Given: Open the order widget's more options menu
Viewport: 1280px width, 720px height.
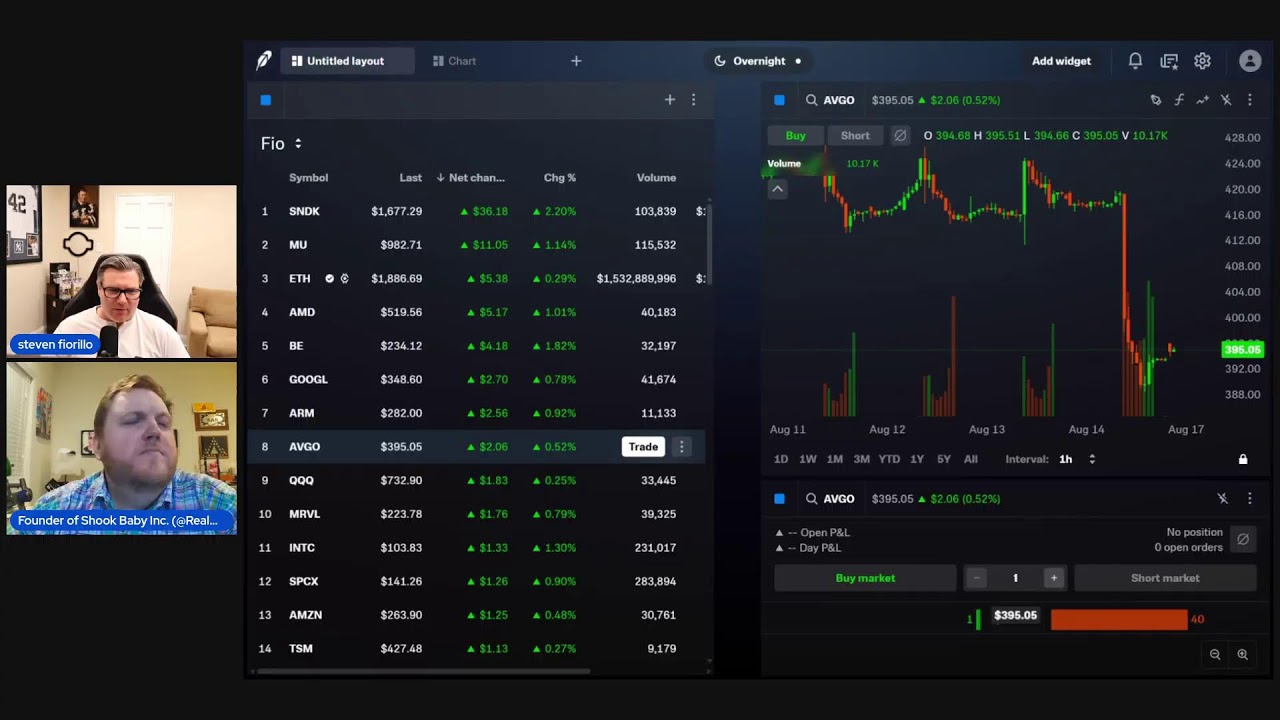Looking at the screenshot, I should [1249, 499].
